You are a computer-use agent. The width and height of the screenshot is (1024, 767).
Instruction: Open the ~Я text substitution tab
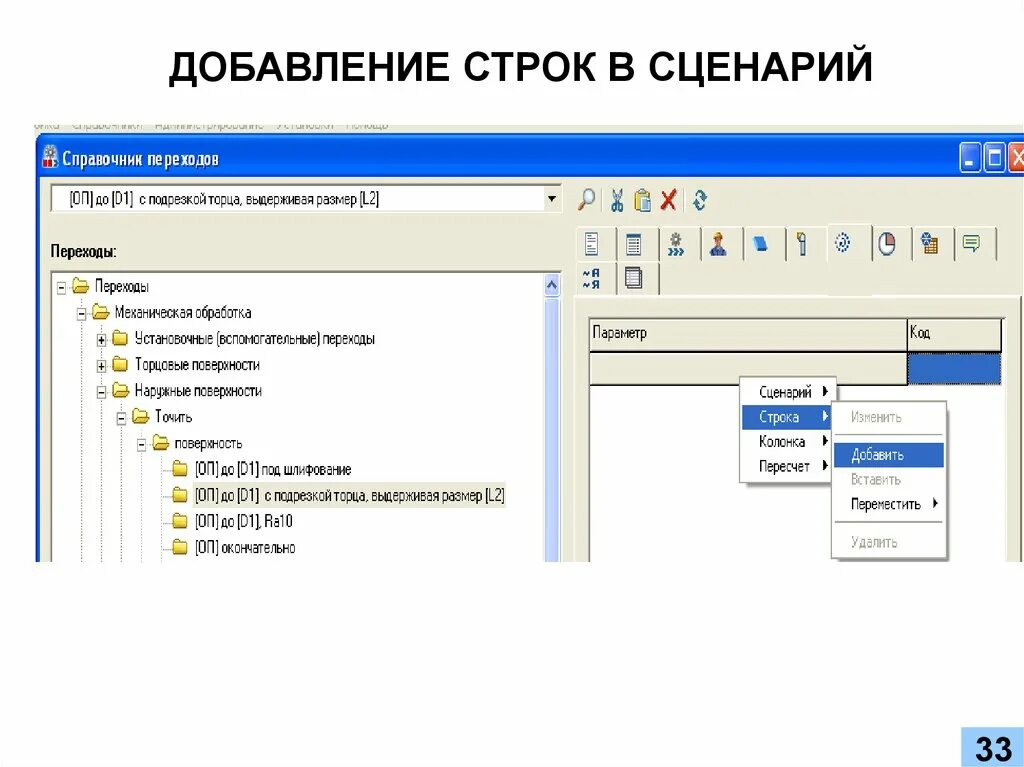(592, 278)
